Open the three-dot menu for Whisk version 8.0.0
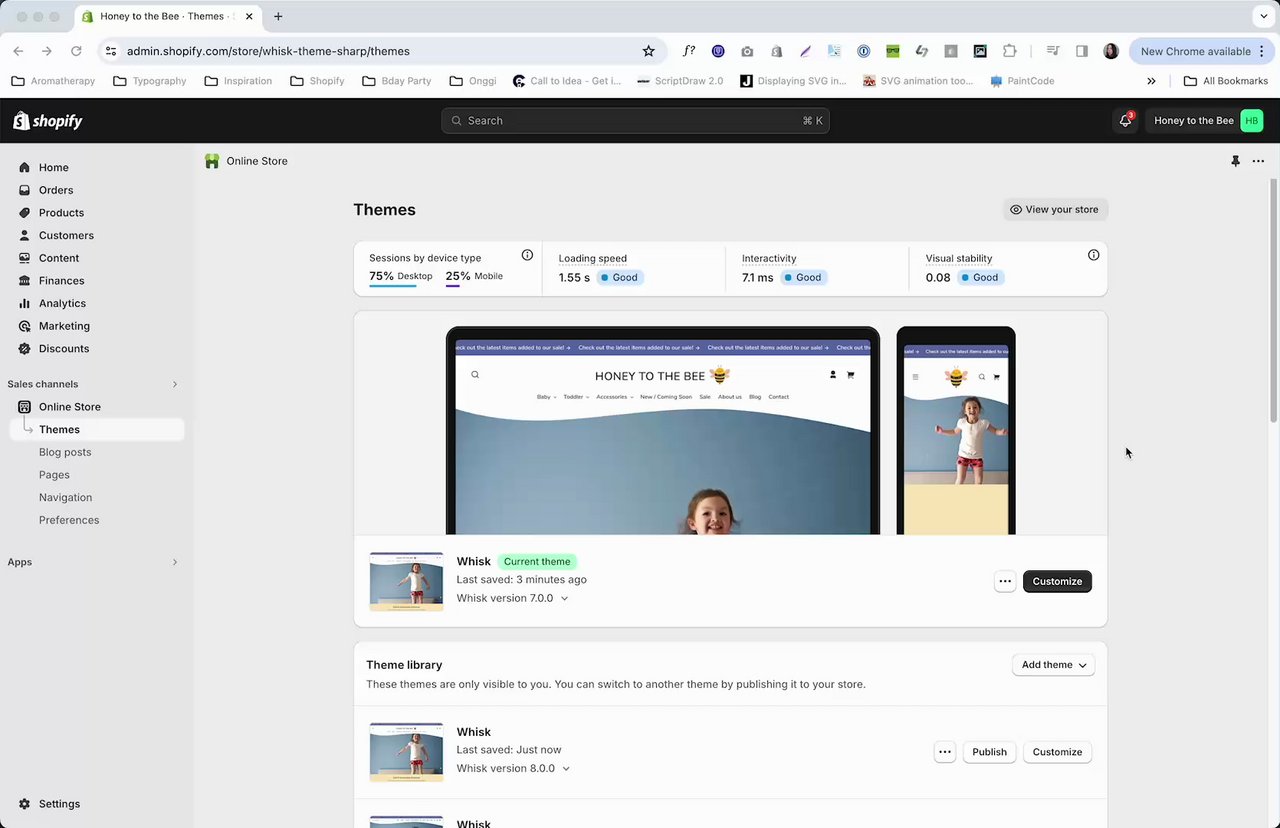Screen dimensions: 1280x828 pyautogui.click(x=945, y=752)
